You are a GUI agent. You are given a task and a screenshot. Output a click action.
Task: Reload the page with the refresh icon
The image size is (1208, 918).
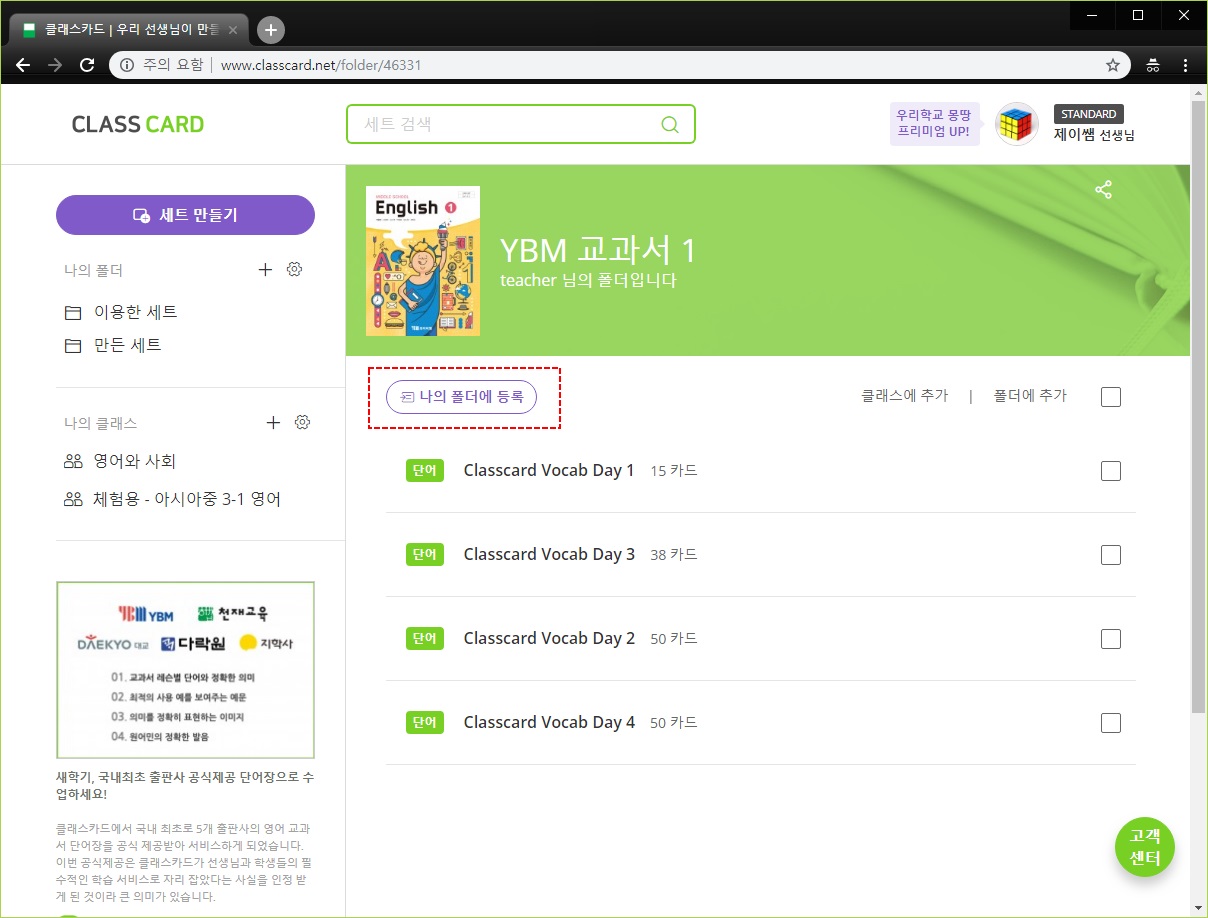(87, 65)
